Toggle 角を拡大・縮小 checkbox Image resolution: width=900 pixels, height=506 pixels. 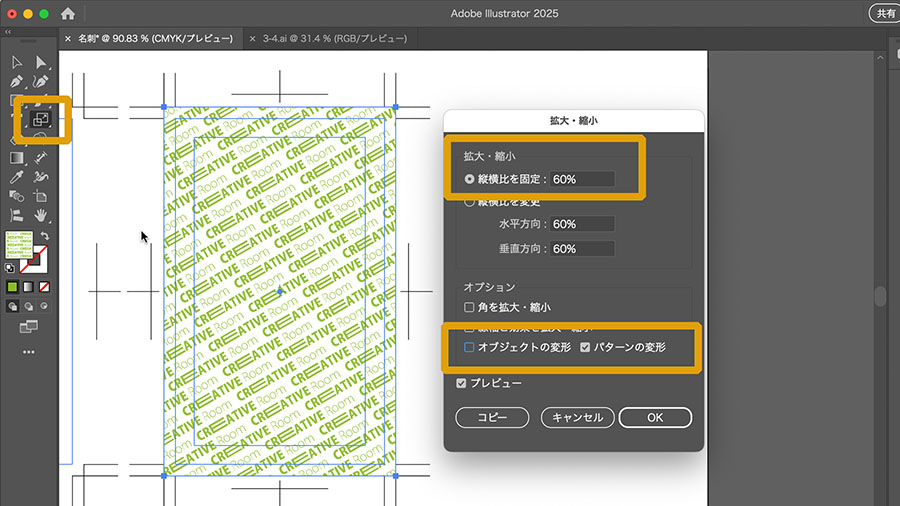click(469, 308)
